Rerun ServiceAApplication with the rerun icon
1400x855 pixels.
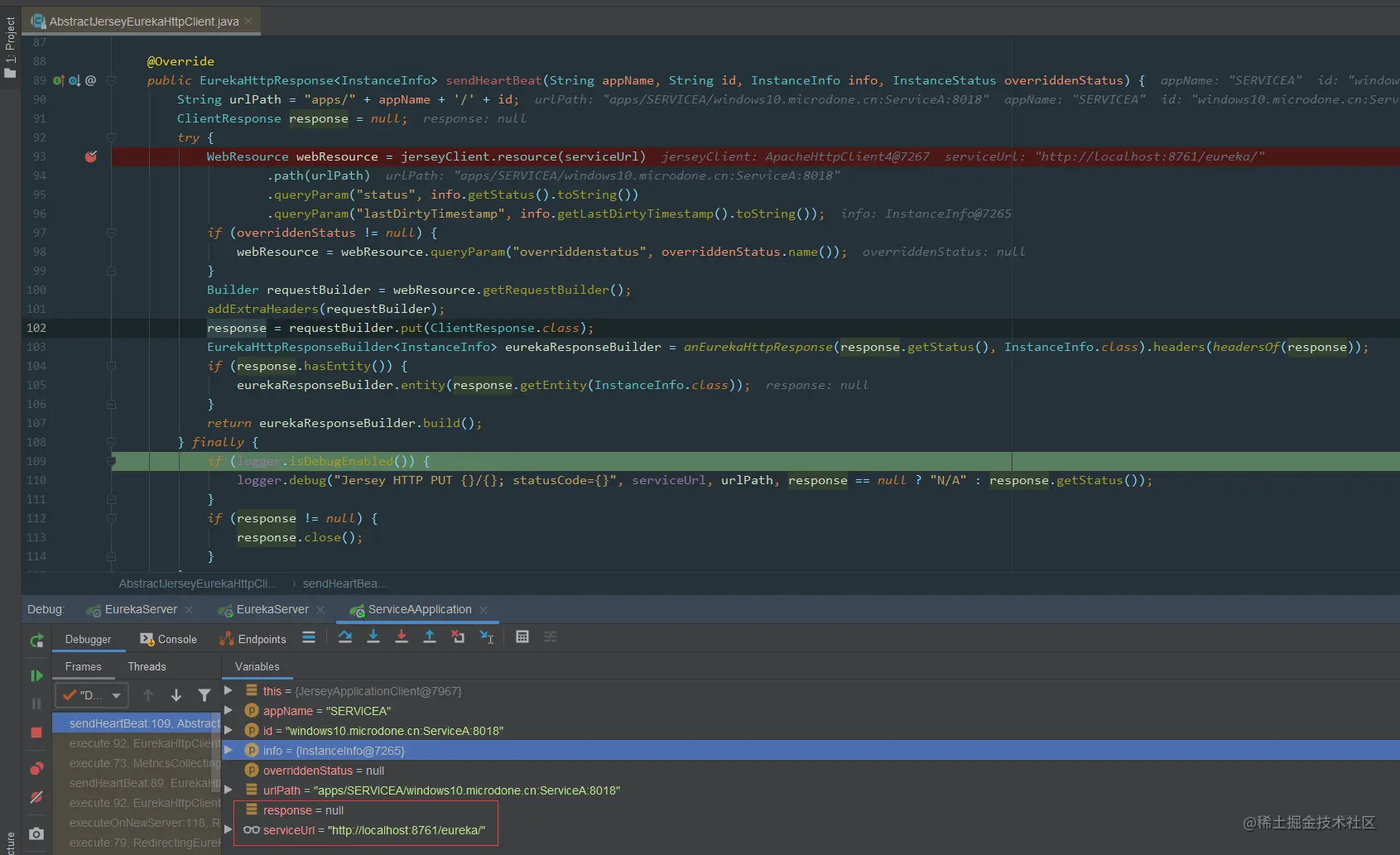[x=36, y=641]
